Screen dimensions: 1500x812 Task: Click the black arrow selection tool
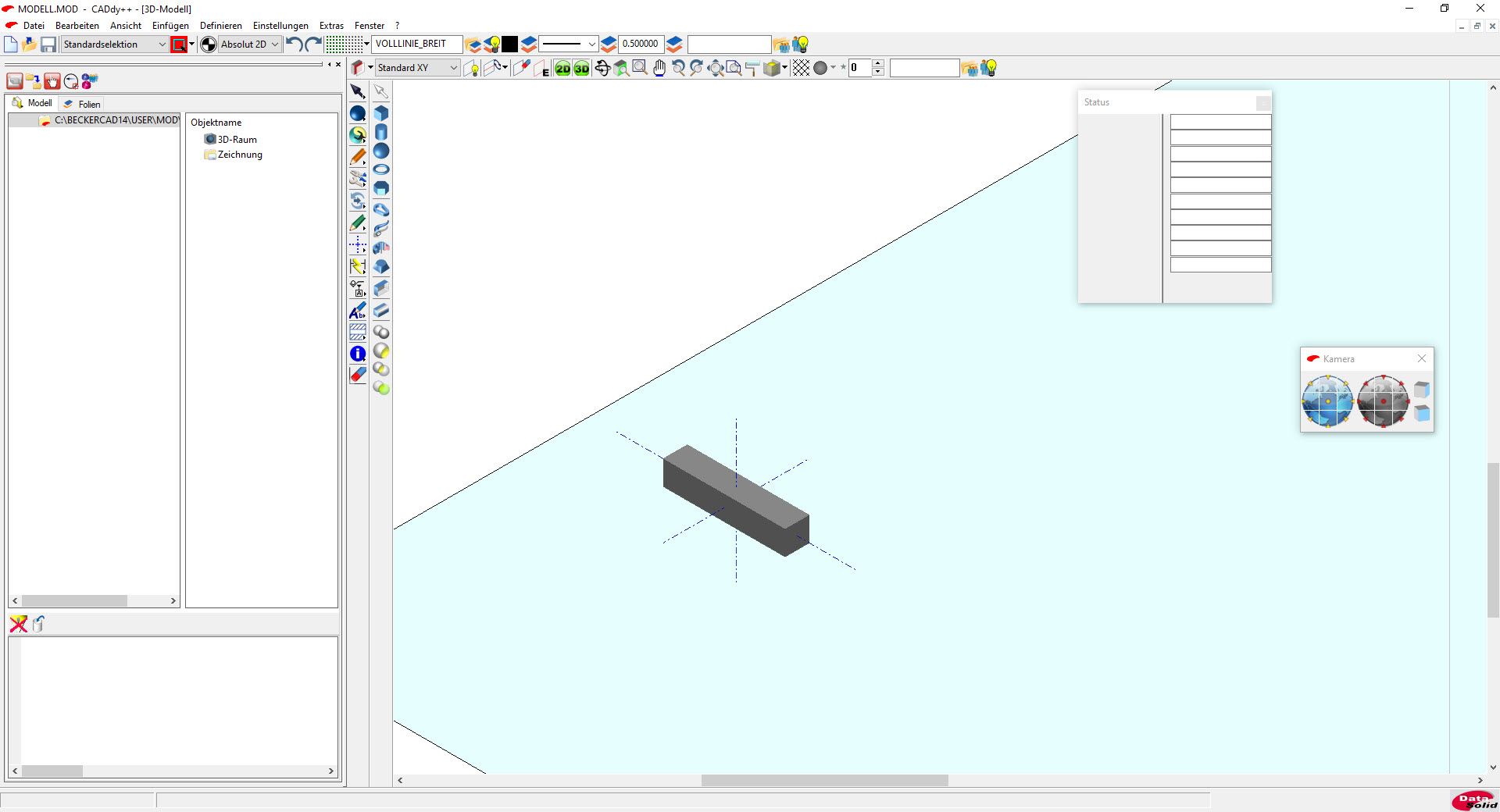click(x=358, y=91)
